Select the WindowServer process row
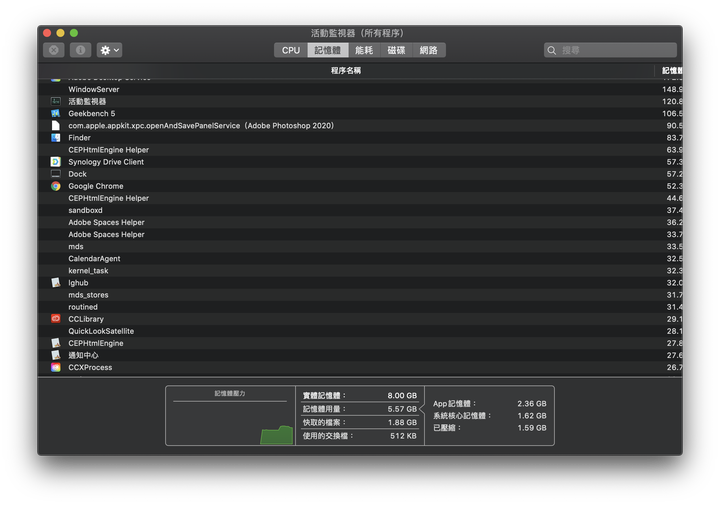This screenshot has height=505, width=720. click(360, 89)
